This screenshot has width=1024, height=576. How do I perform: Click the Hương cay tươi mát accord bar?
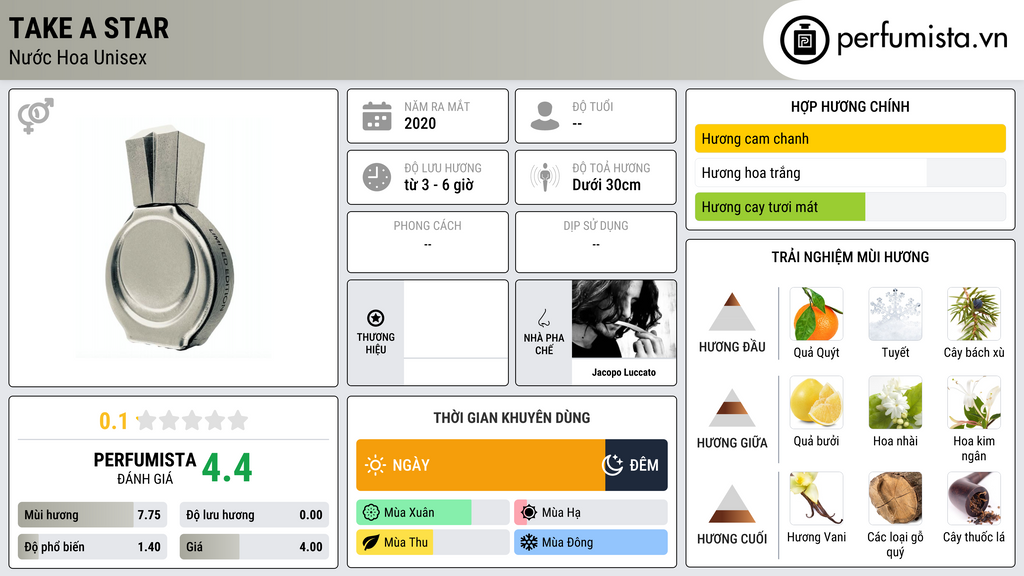coord(850,206)
